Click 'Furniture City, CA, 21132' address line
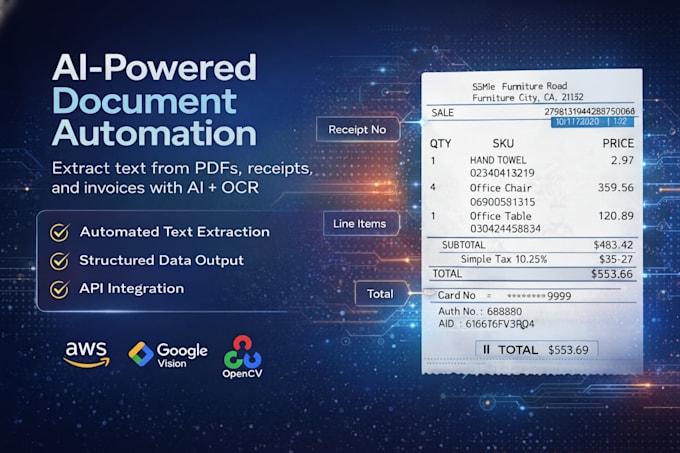This screenshot has height=453, width=680. coord(528,98)
